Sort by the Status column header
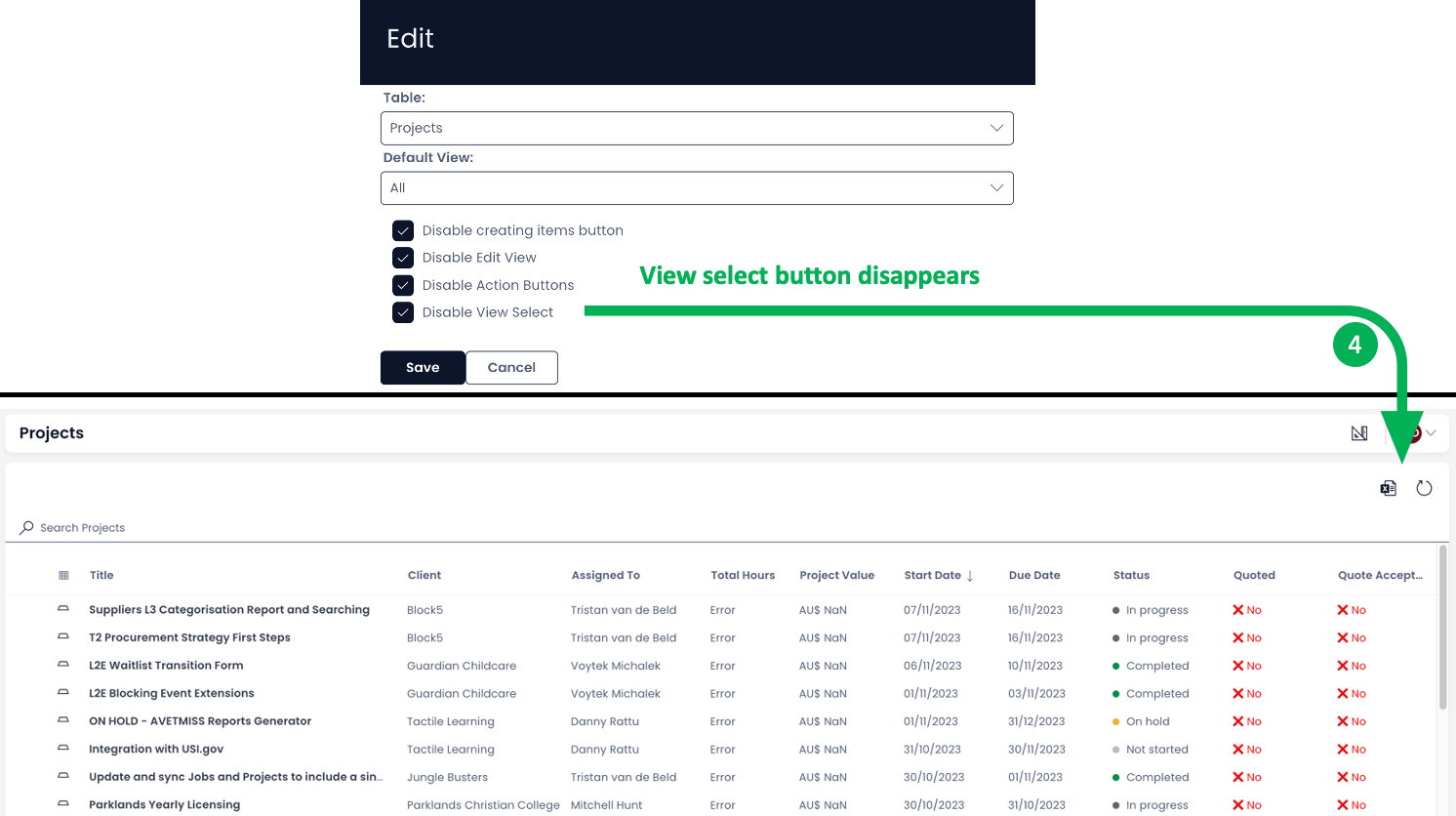The height and width of the screenshot is (816, 1456). [x=1131, y=575]
